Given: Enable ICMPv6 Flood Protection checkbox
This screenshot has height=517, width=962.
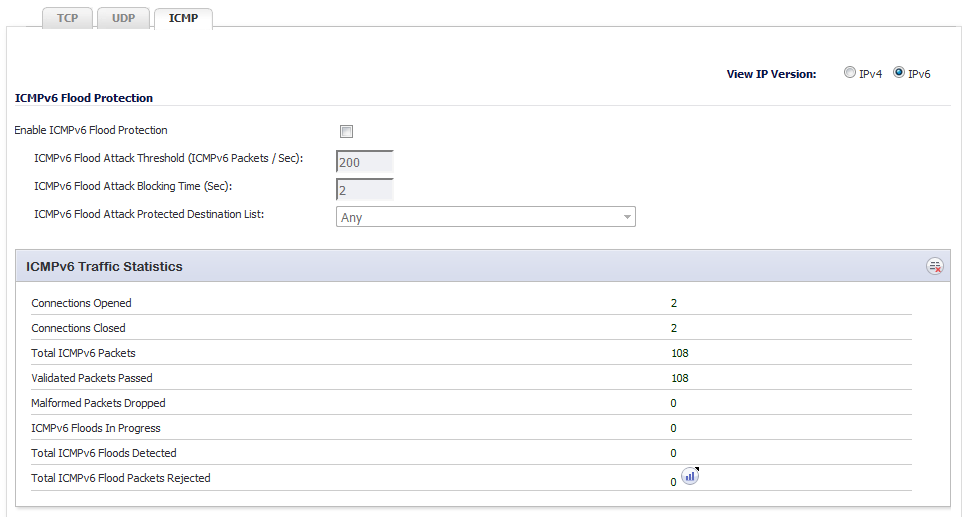Looking at the screenshot, I should [347, 131].
